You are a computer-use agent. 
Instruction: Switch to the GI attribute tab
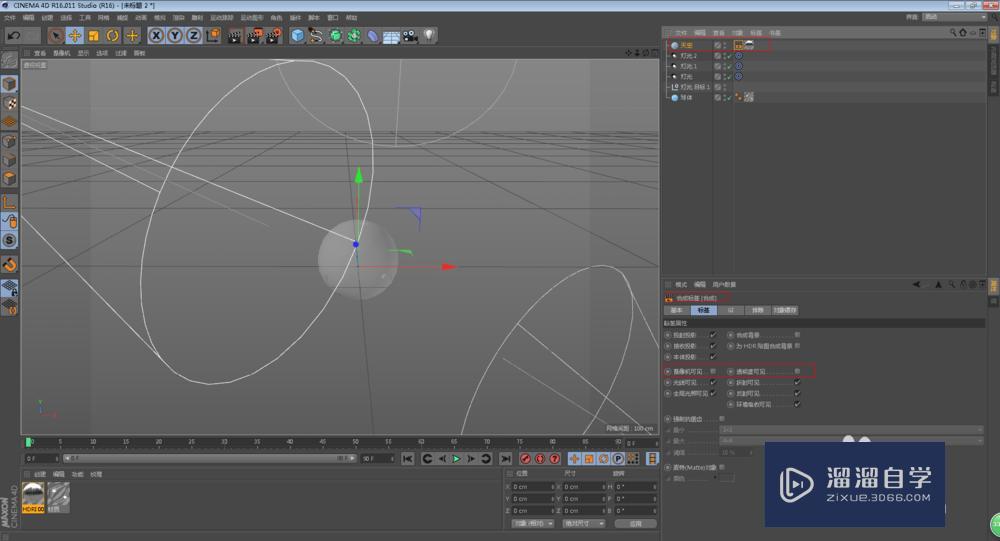tap(731, 311)
